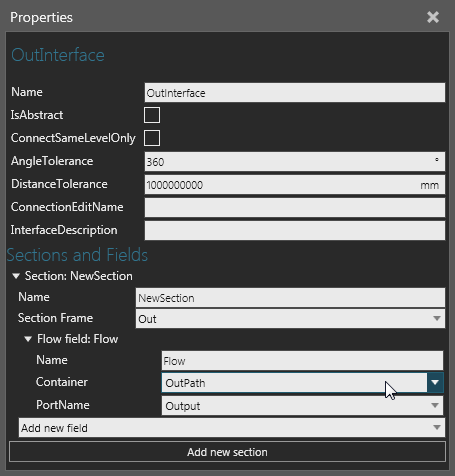Screen dimensions: 455x476
Task: Click the Add new section button
Action: [x=227, y=452]
